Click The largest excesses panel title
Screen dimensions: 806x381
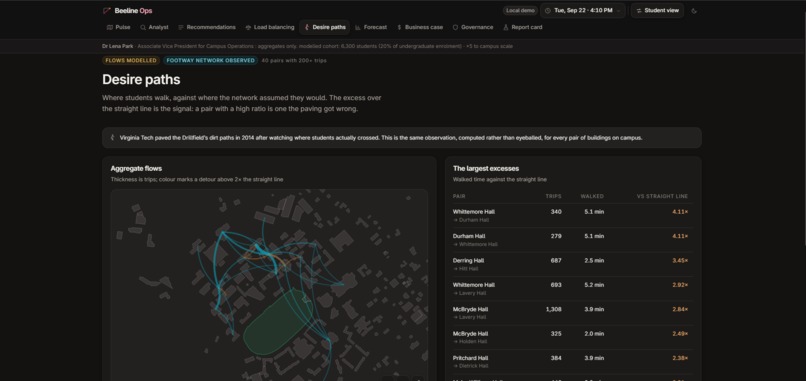click(x=486, y=169)
